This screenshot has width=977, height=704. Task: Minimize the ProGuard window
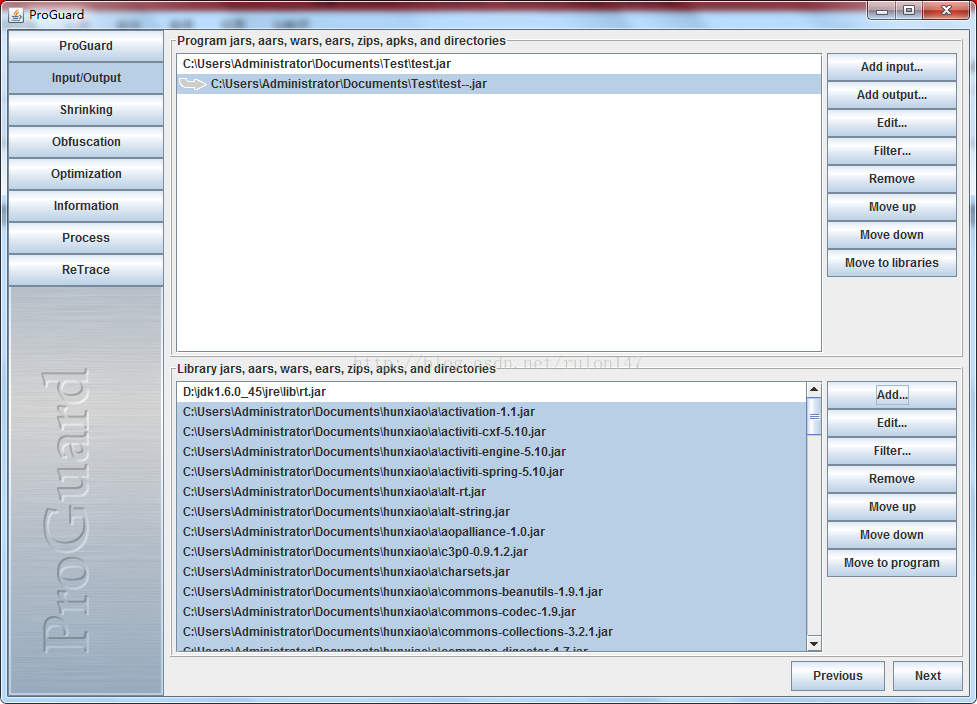click(x=882, y=11)
